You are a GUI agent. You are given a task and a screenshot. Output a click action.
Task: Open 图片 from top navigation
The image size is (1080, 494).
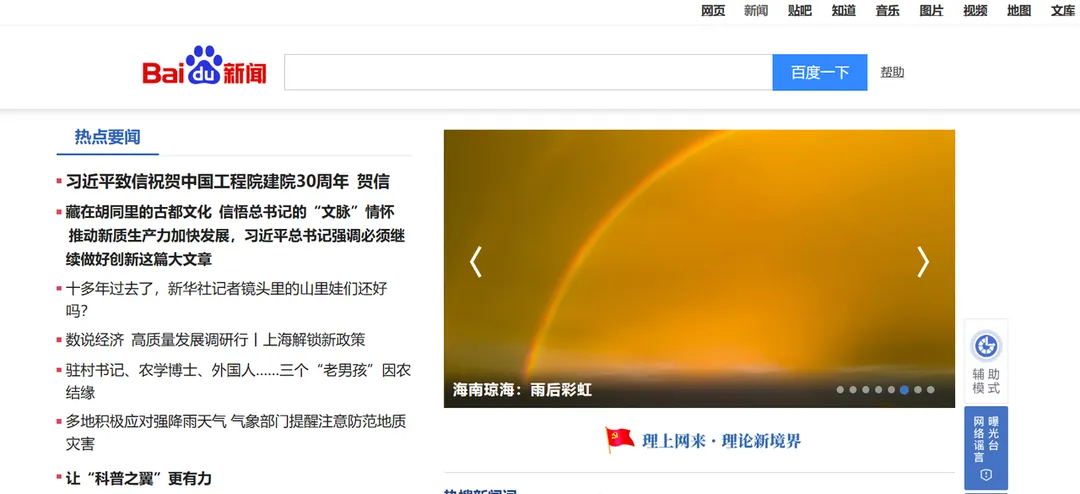(931, 10)
